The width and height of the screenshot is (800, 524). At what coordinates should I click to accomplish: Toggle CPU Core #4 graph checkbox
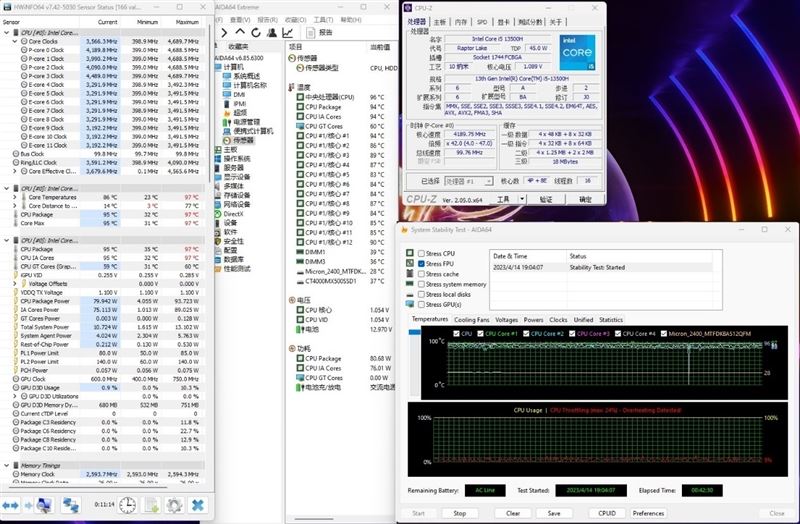point(618,334)
